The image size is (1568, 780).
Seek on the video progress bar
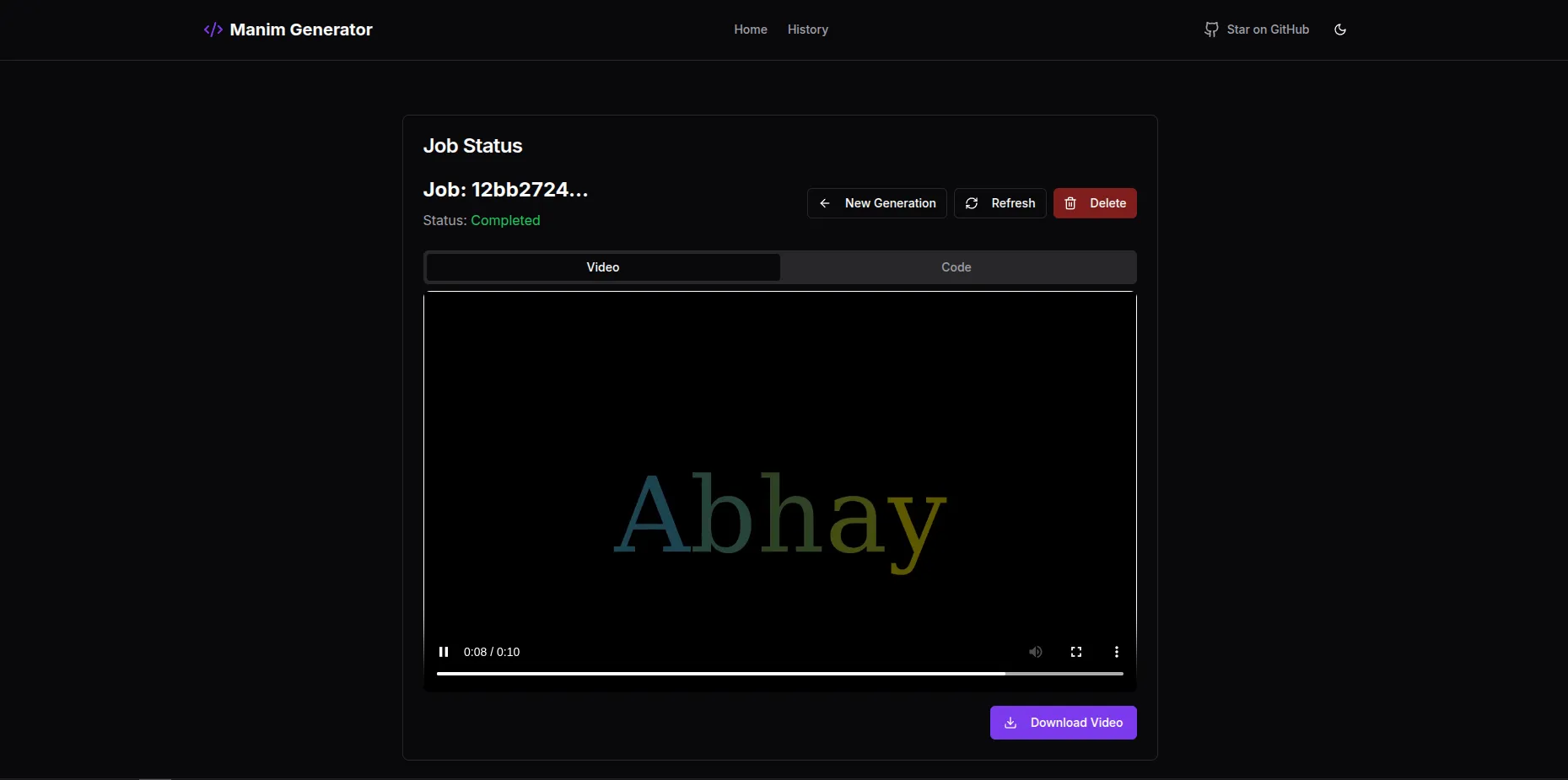[x=780, y=674]
